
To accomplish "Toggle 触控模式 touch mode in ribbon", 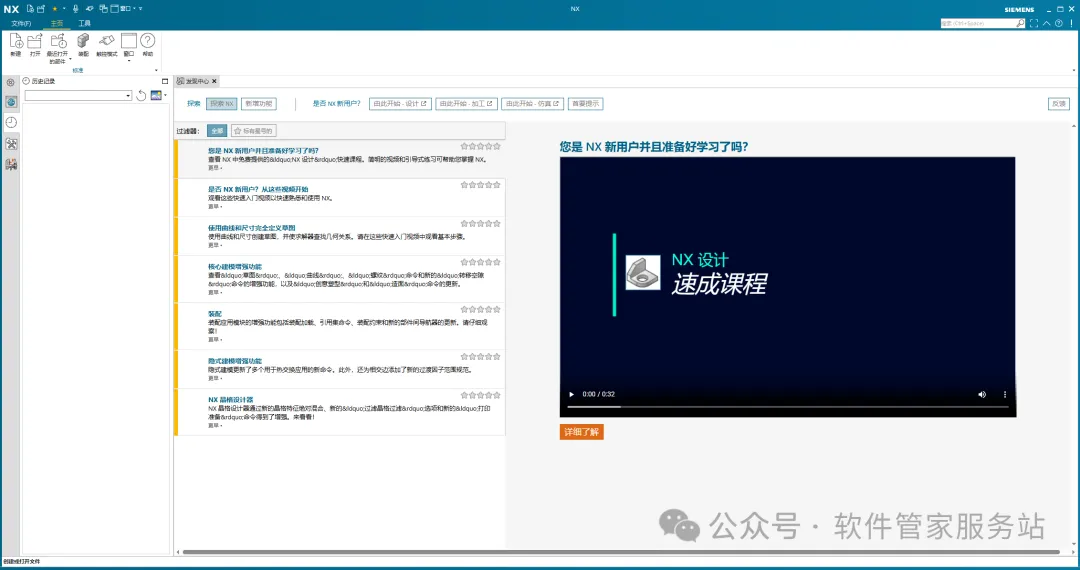I will pyautogui.click(x=106, y=45).
